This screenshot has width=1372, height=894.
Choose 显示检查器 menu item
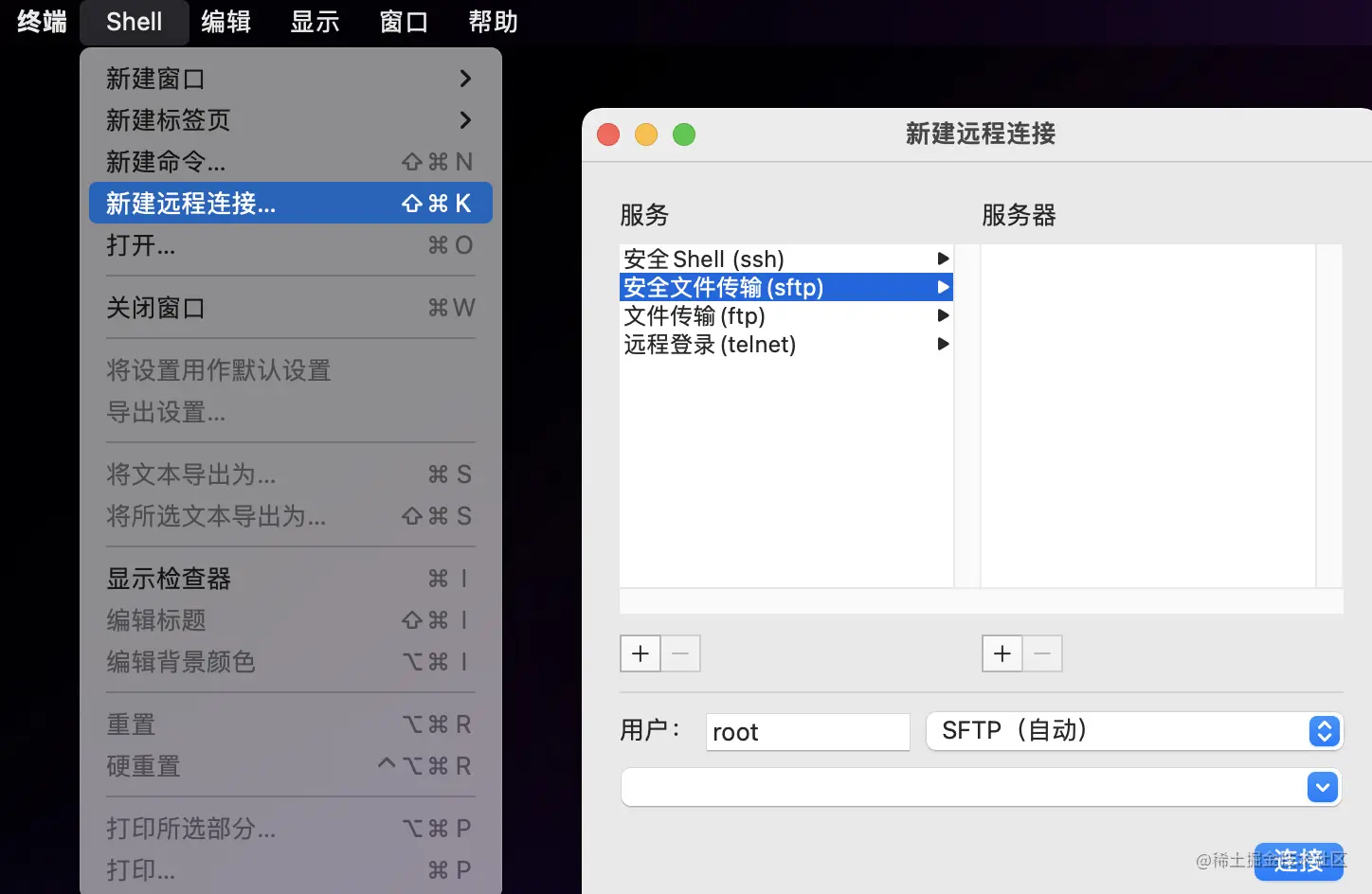pos(290,579)
